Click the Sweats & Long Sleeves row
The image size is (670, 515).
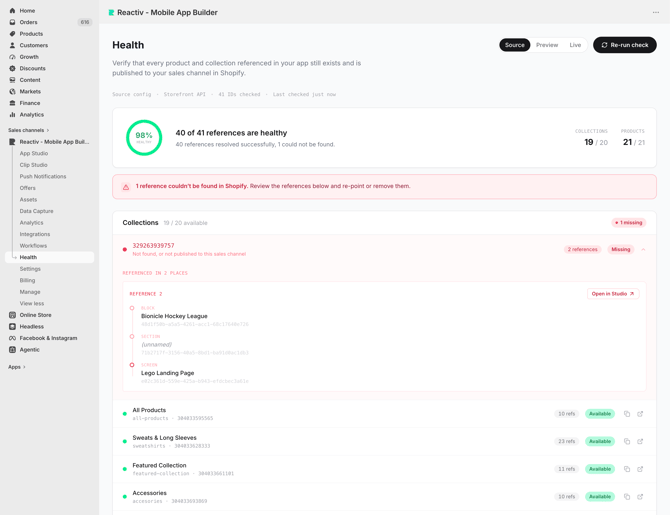coord(384,441)
